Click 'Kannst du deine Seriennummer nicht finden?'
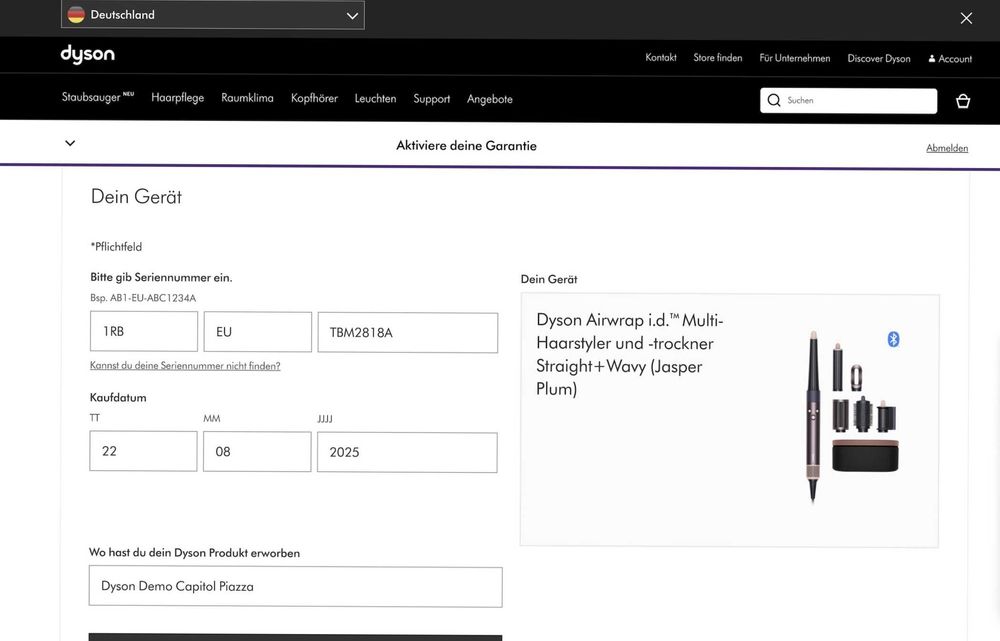 point(185,365)
